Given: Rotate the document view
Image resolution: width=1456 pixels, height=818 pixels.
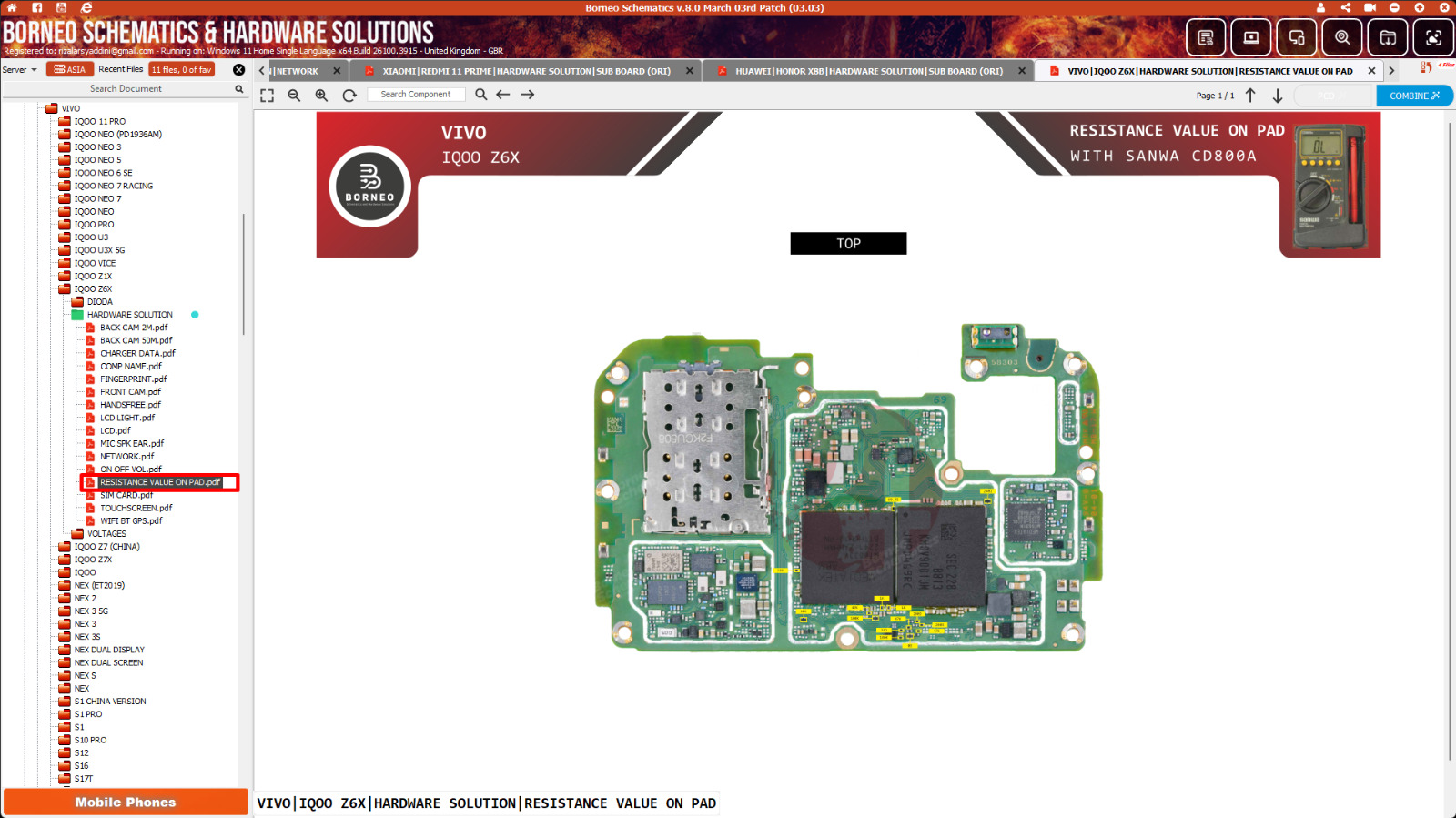Looking at the screenshot, I should pos(349,95).
